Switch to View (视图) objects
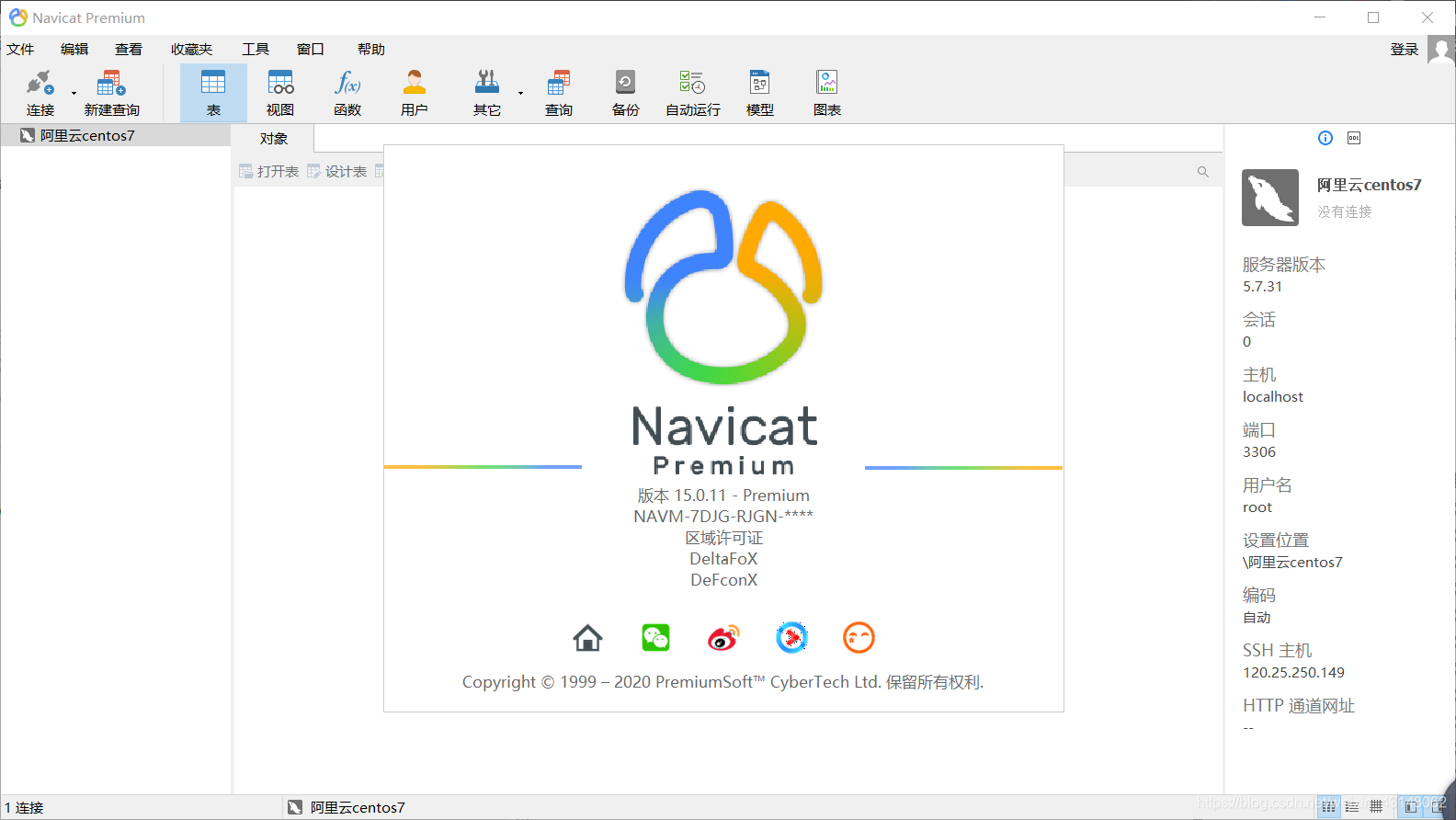Image resolution: width=1456 pixels, height=820 pixels. pyautogui.click(x=280, y=92)
